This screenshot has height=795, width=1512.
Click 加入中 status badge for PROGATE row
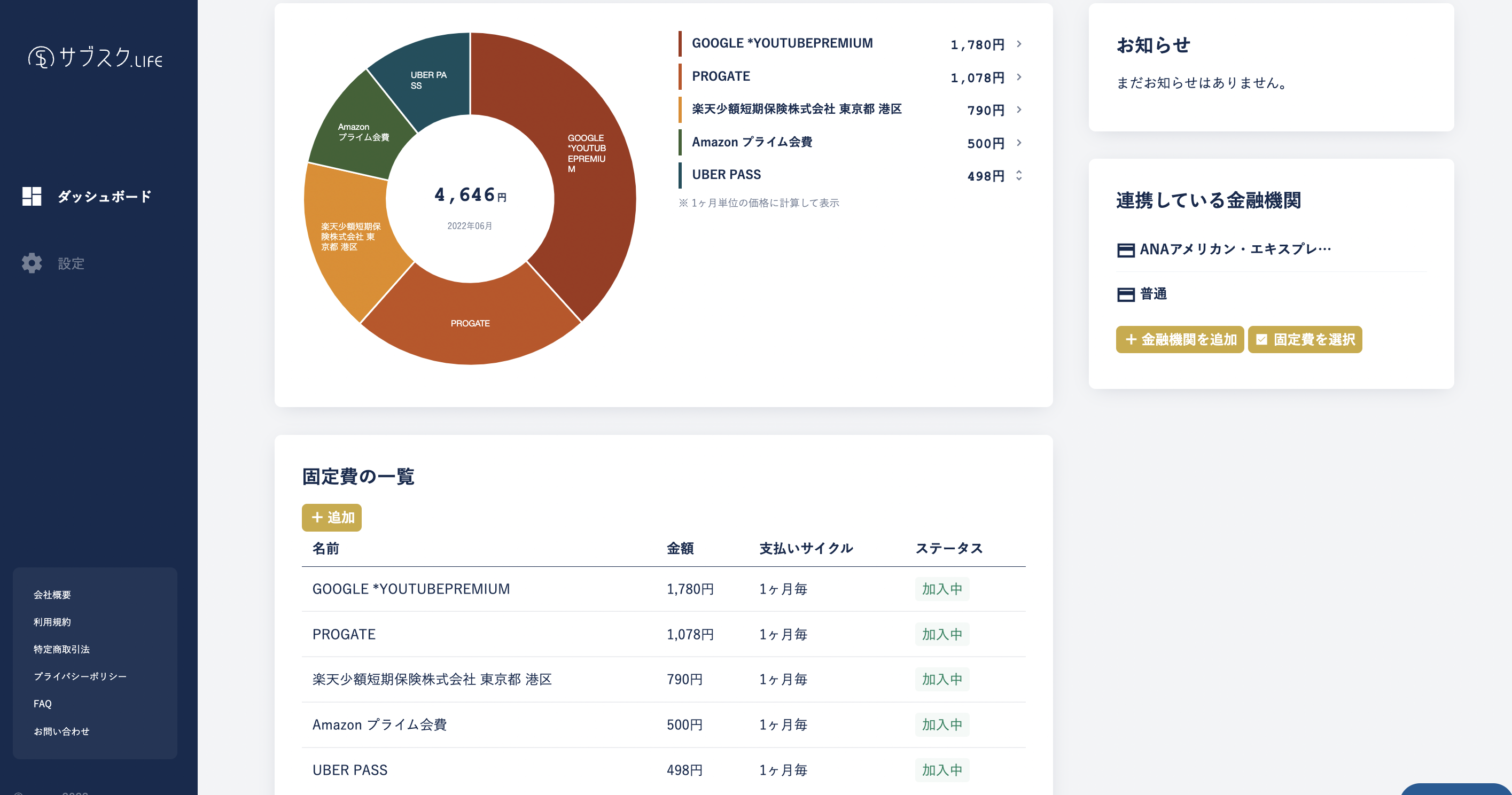[x=941, y=634]
